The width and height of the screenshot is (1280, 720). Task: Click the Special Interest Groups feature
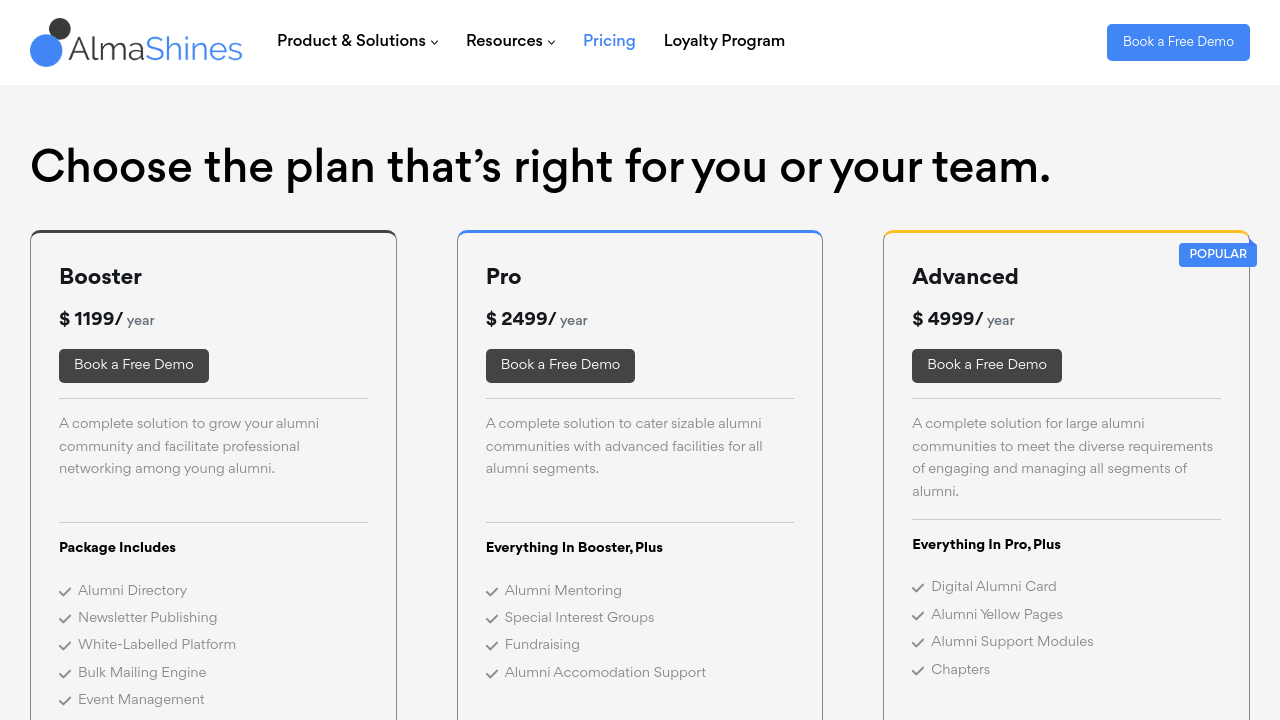[579, 618]
